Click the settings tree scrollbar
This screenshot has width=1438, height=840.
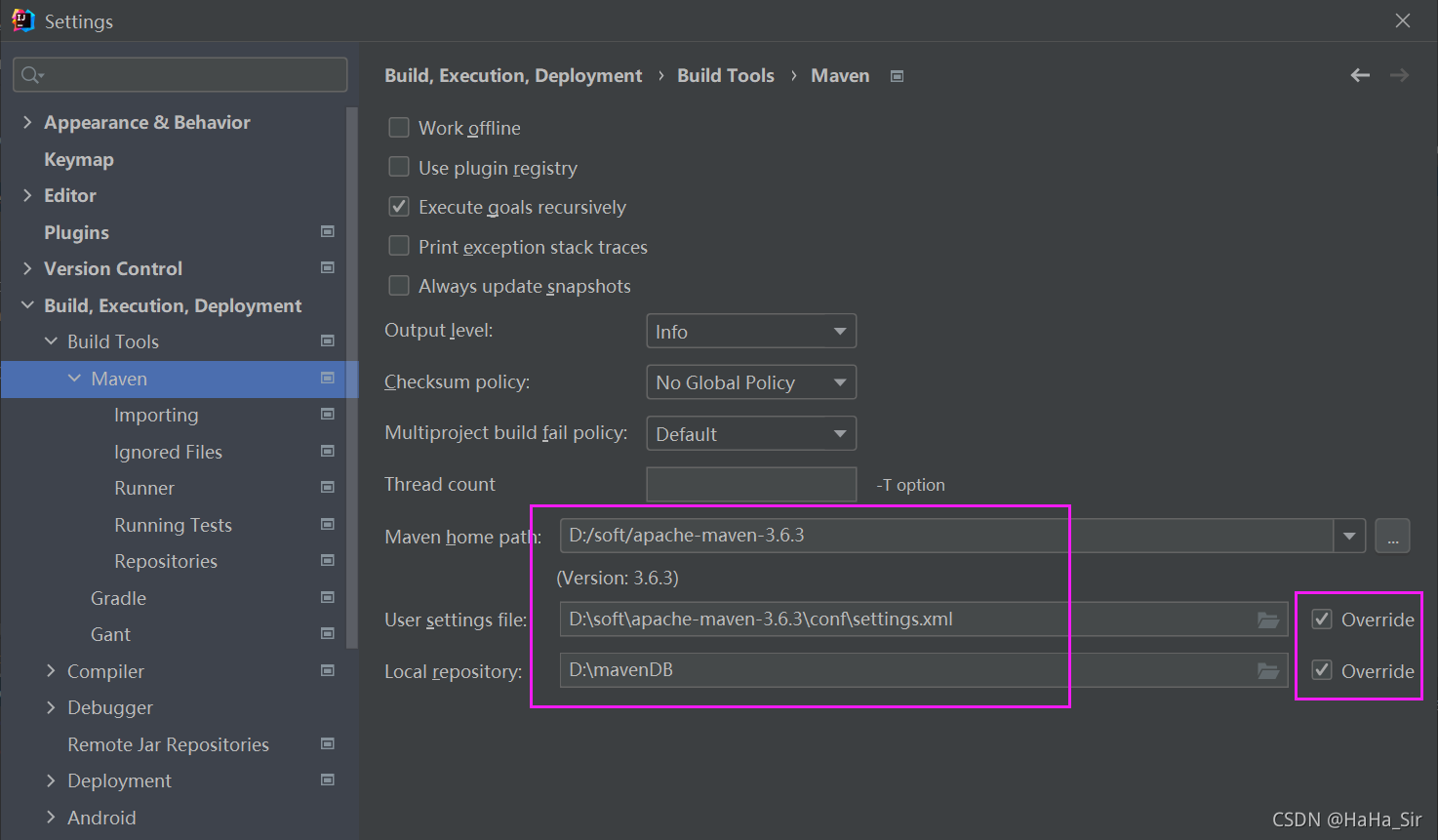coord(352,377)
